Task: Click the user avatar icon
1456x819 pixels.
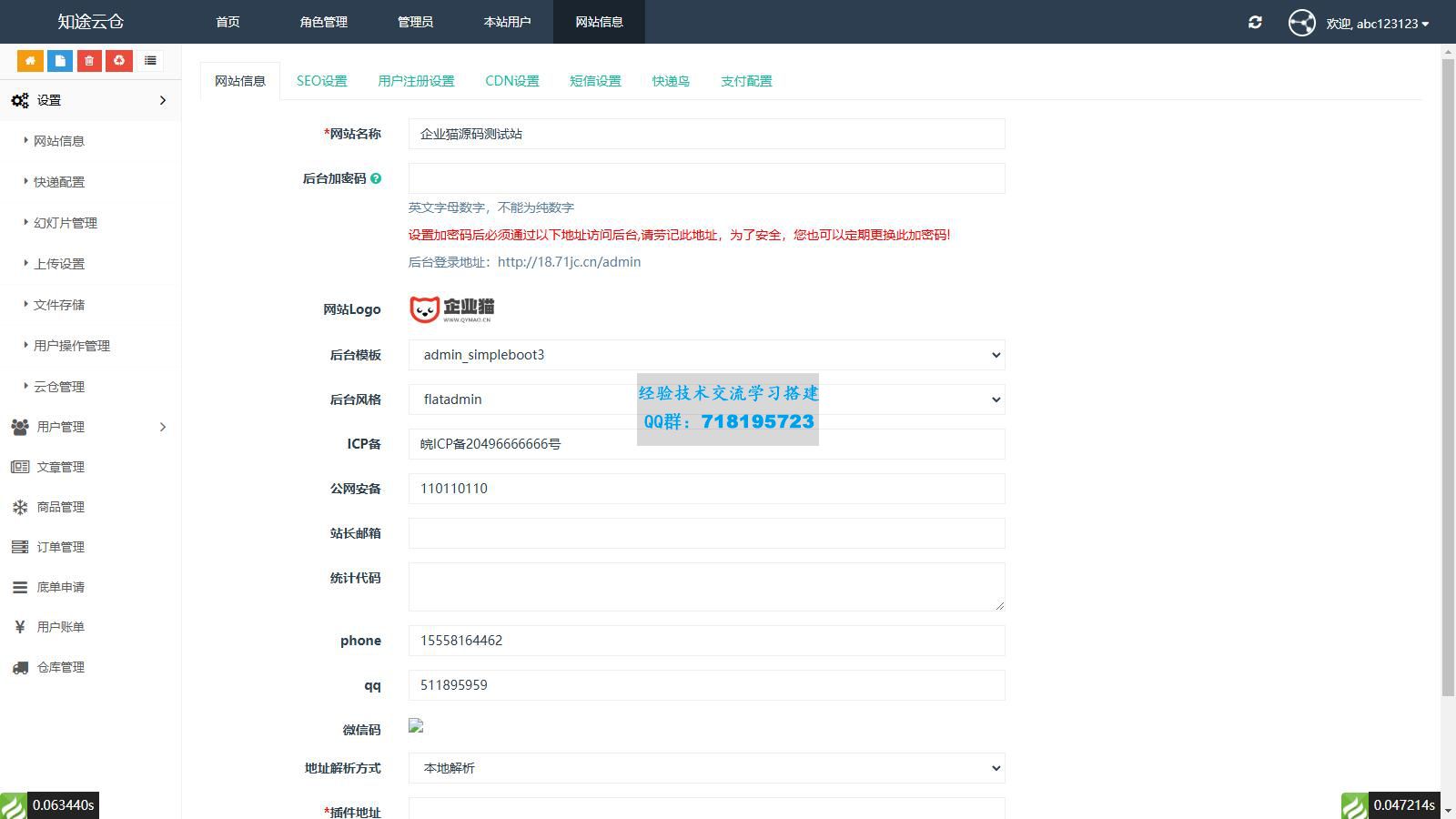Action: point(1302,23)
